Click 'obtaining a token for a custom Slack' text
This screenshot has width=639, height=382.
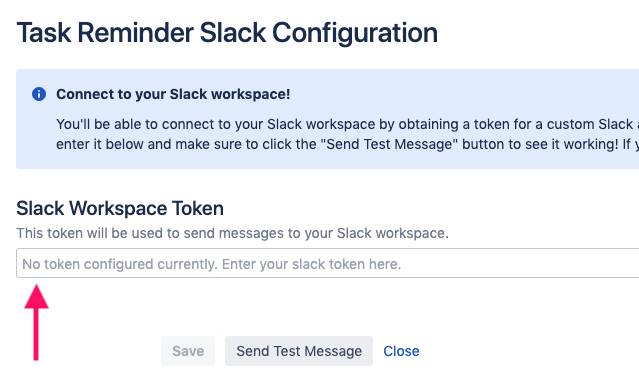(516, 124)
